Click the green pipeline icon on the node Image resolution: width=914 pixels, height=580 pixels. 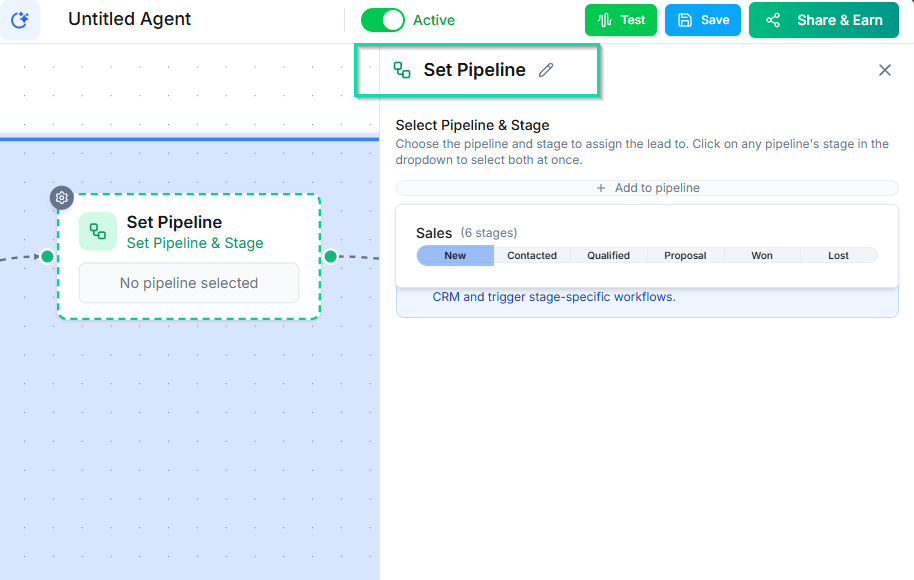(97, 230)
